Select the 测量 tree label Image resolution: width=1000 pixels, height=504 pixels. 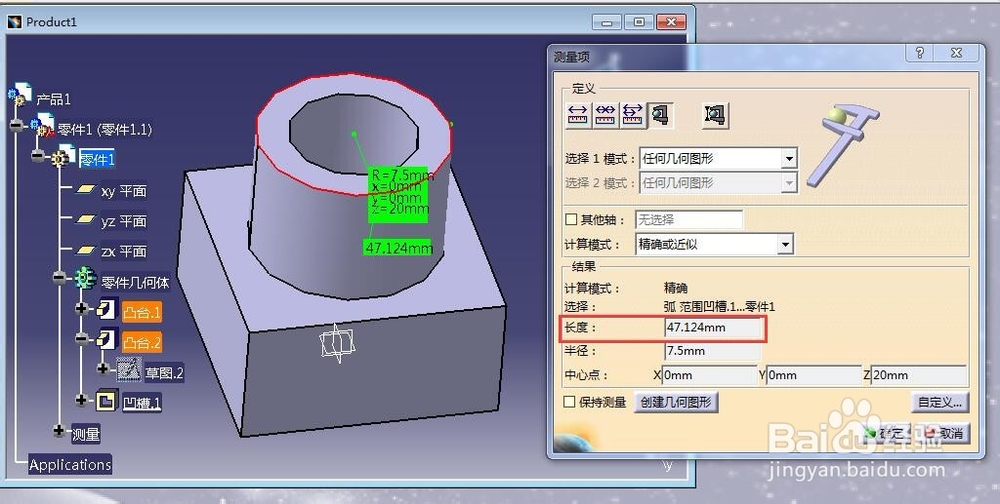[85, 434]
